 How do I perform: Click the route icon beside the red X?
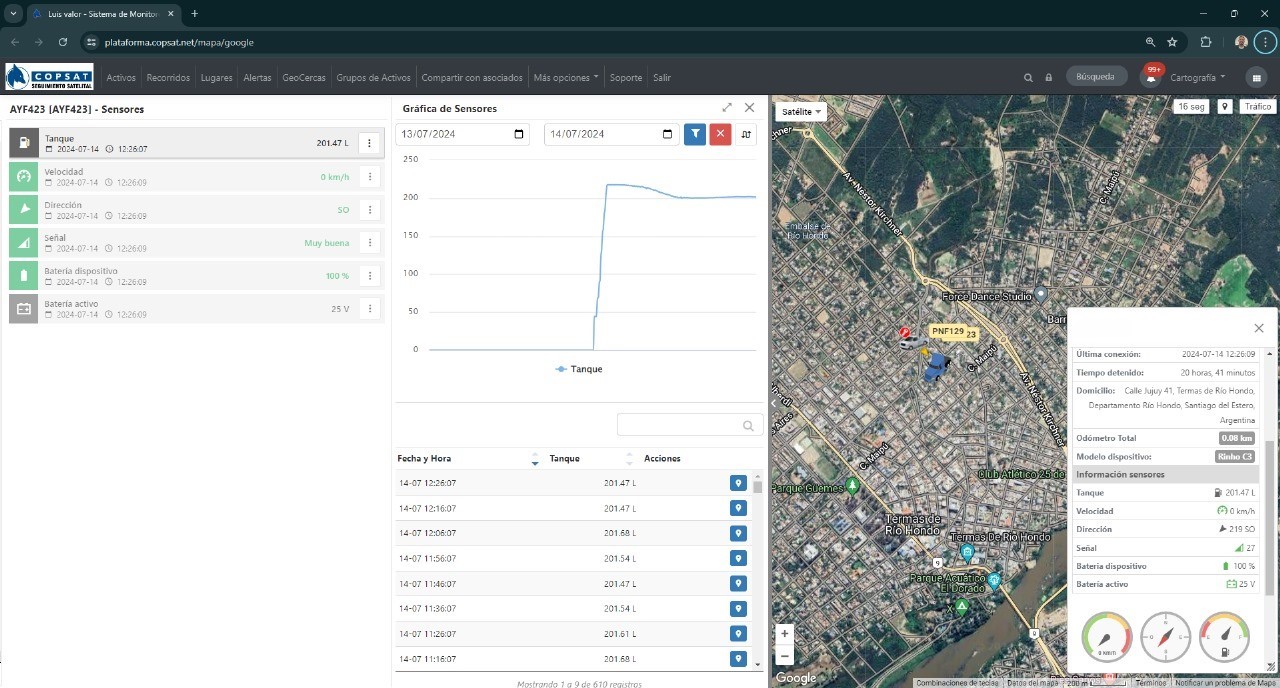click(746, 134)
